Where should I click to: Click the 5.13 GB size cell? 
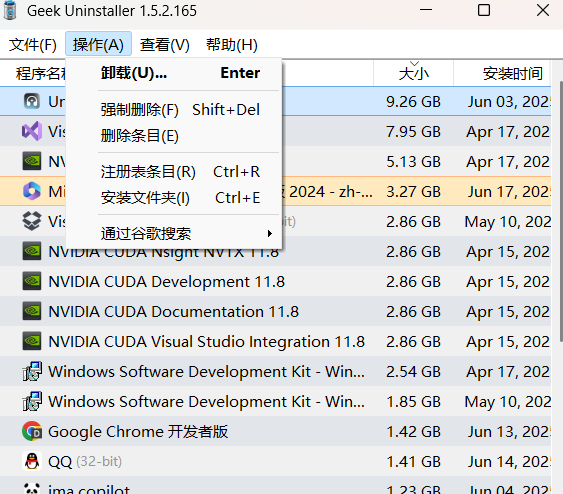[x=413, y=162]
